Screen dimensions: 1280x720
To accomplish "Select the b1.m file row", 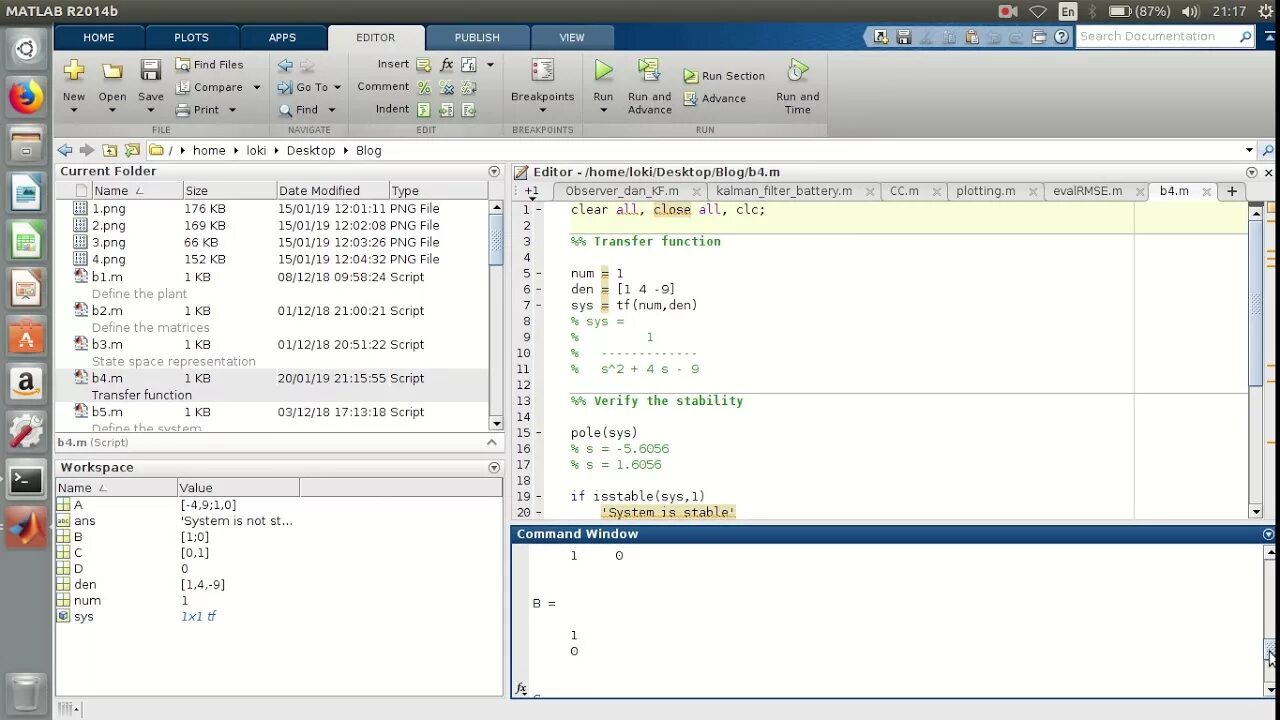I will pos(272,277).
